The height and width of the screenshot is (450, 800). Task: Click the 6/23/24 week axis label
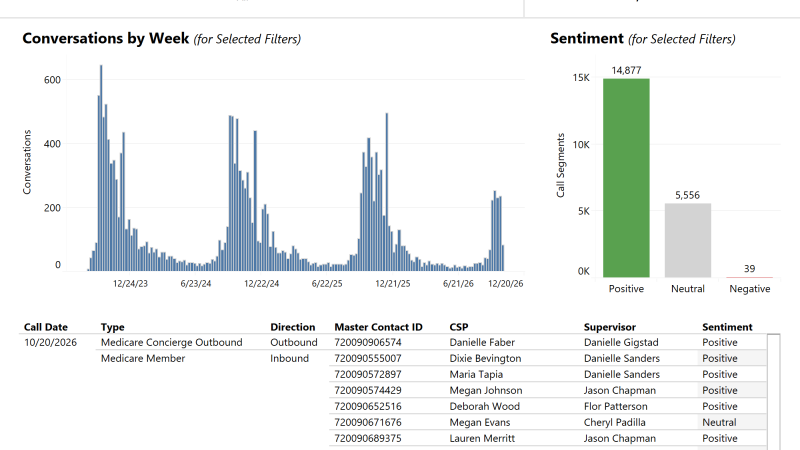point(195,284)
